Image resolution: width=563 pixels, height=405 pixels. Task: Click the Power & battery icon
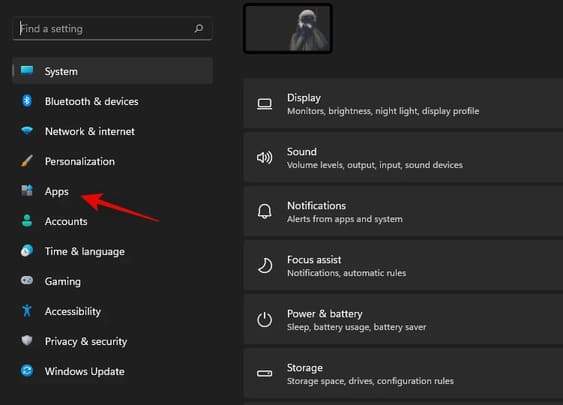point(265,319)
